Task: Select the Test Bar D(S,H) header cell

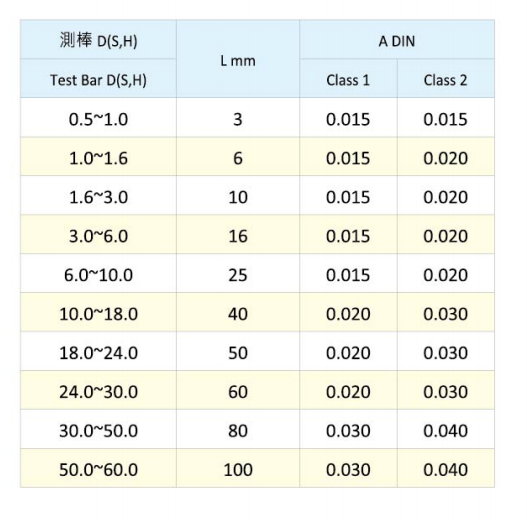Action: coord(98,79)
